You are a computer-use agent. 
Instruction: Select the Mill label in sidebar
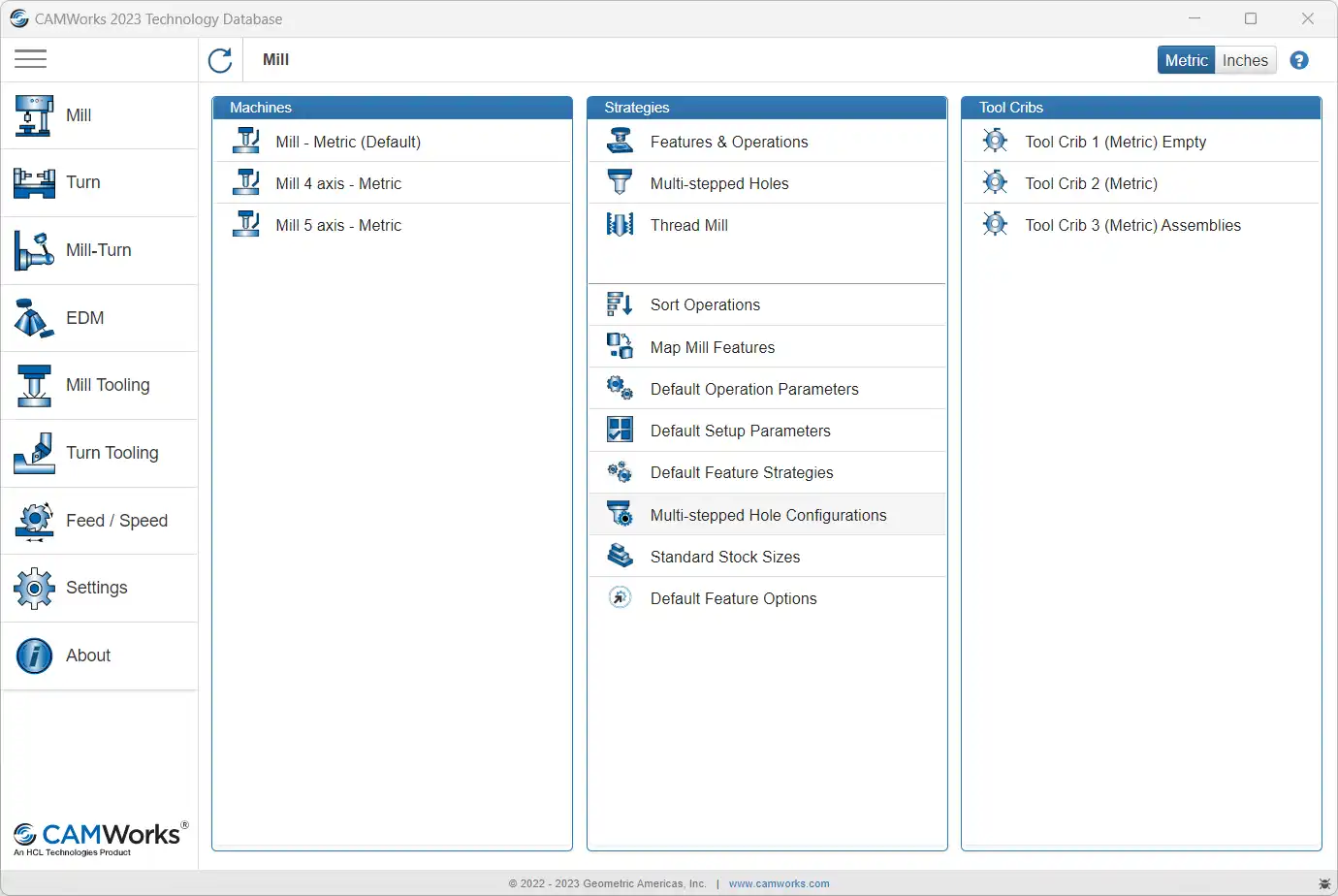click(79, 115)
